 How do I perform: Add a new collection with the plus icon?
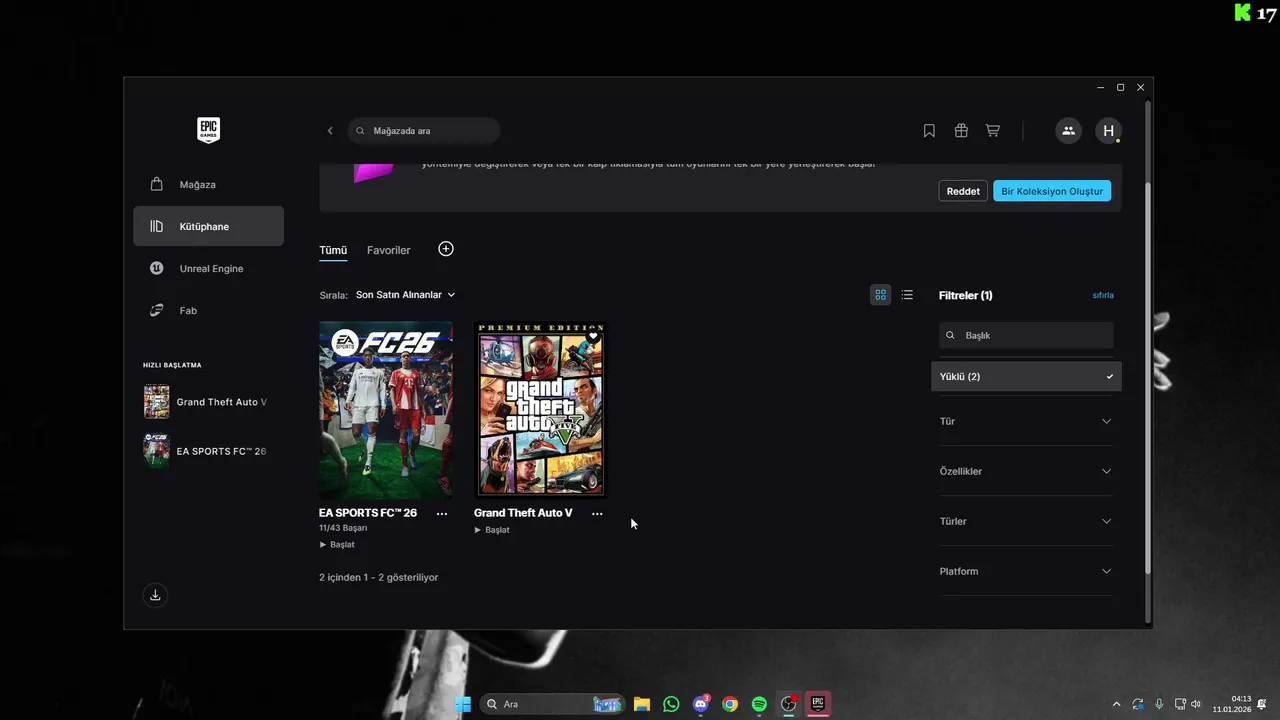(x=446, y=249)
